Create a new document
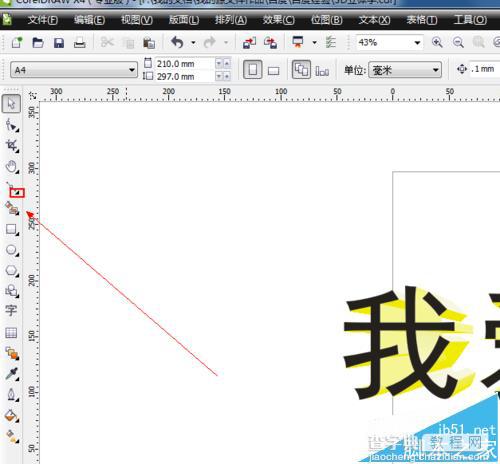This screenshot has height=464, width=500. [x=17, y=43]
